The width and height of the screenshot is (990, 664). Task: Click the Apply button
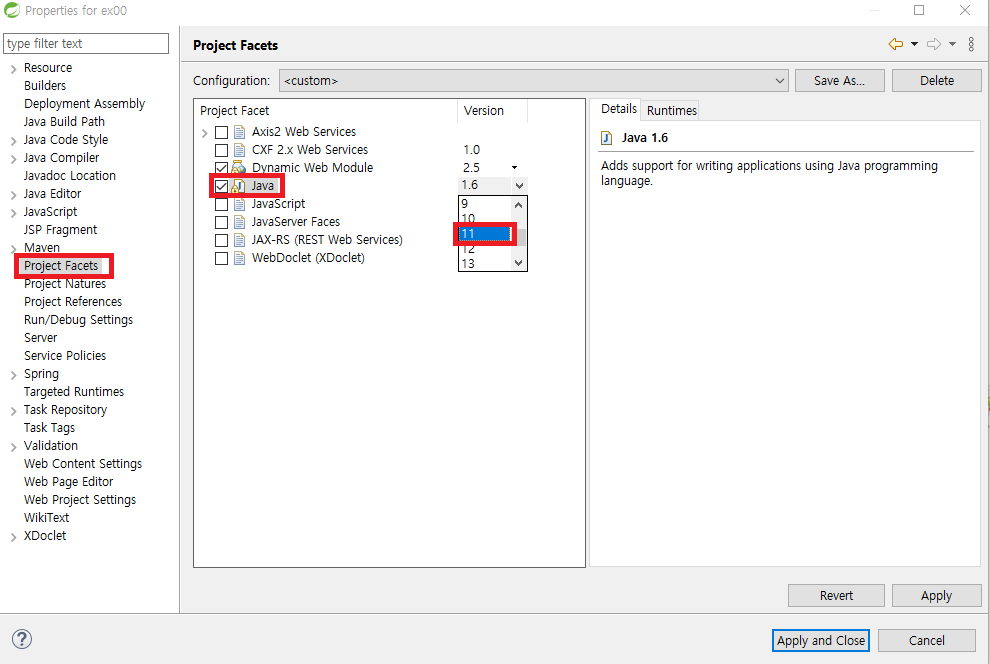click(936, 596)
